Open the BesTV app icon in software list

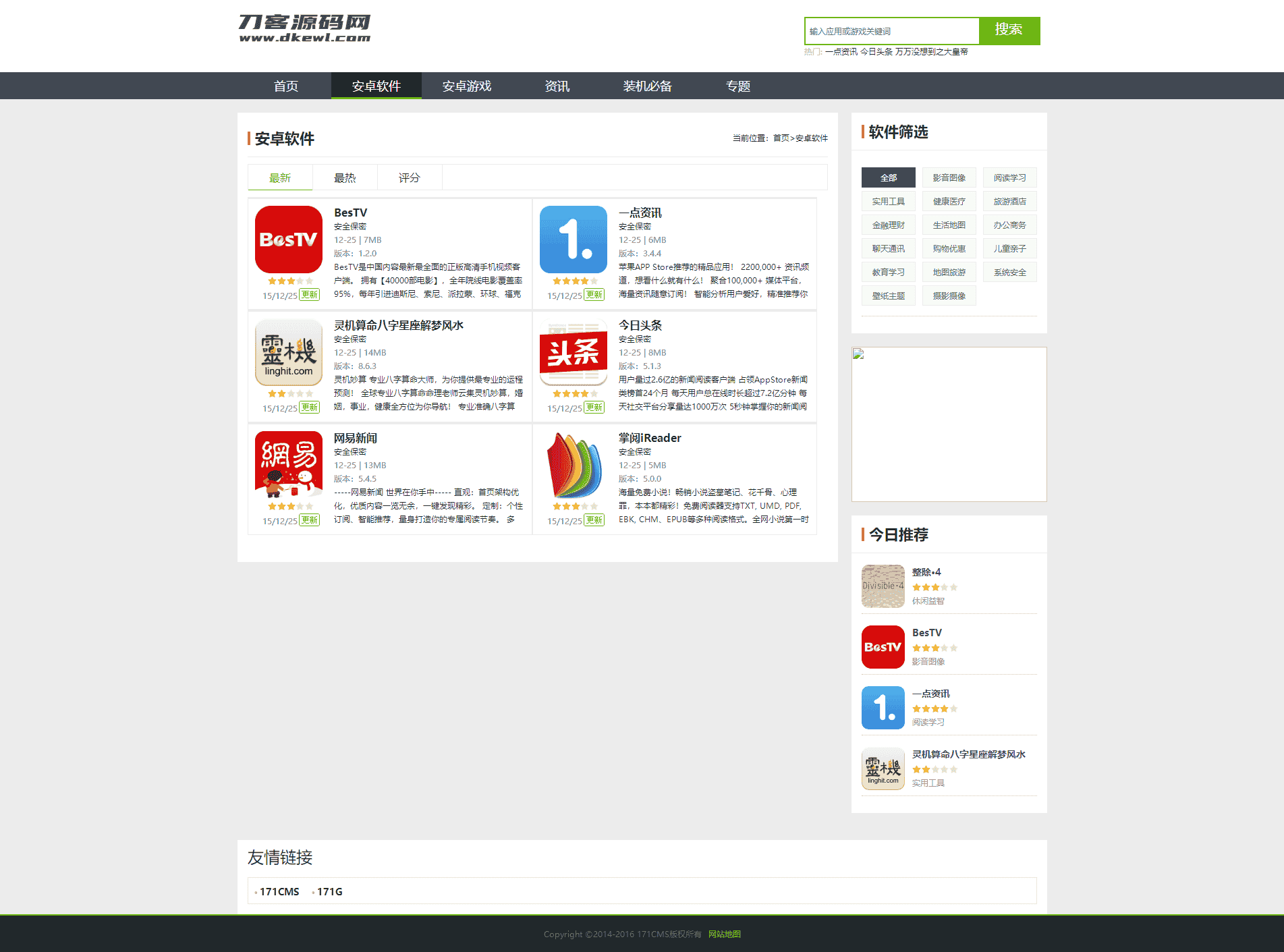click(289, 240)
